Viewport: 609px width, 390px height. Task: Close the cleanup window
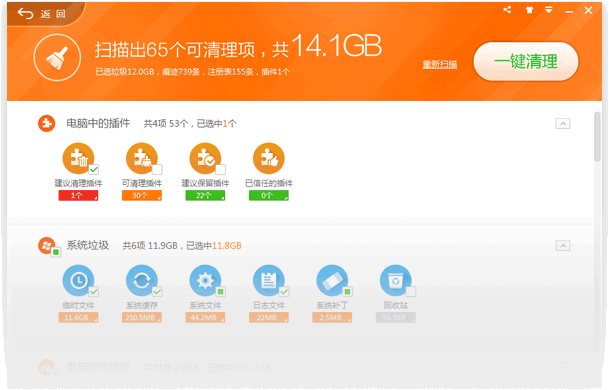(x=588, y=10)
